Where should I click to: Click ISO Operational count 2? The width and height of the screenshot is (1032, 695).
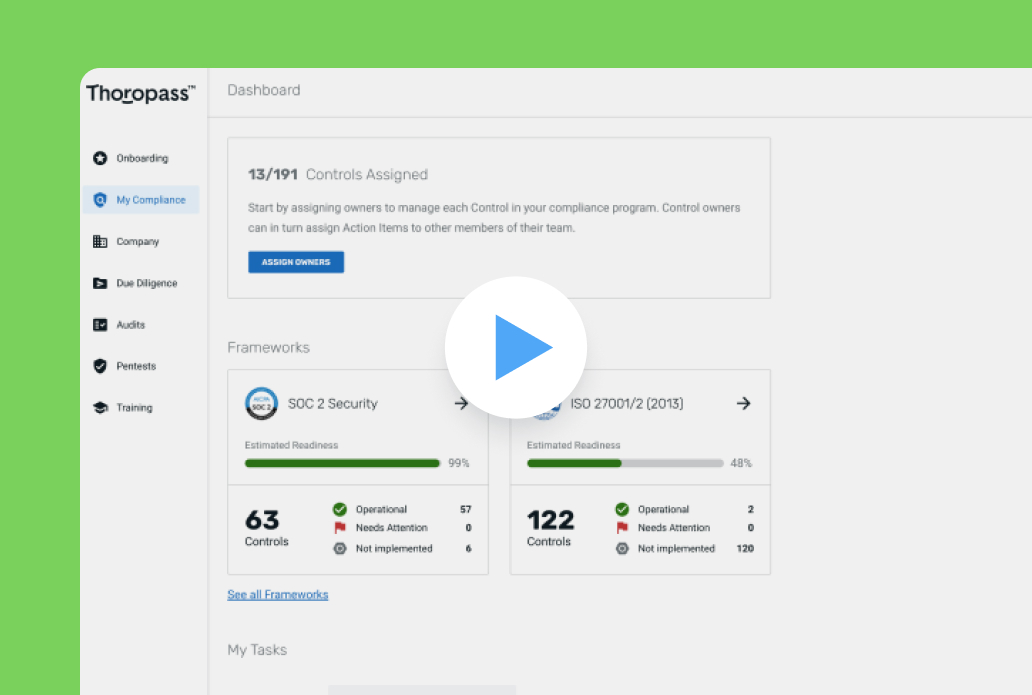(750, 509)
